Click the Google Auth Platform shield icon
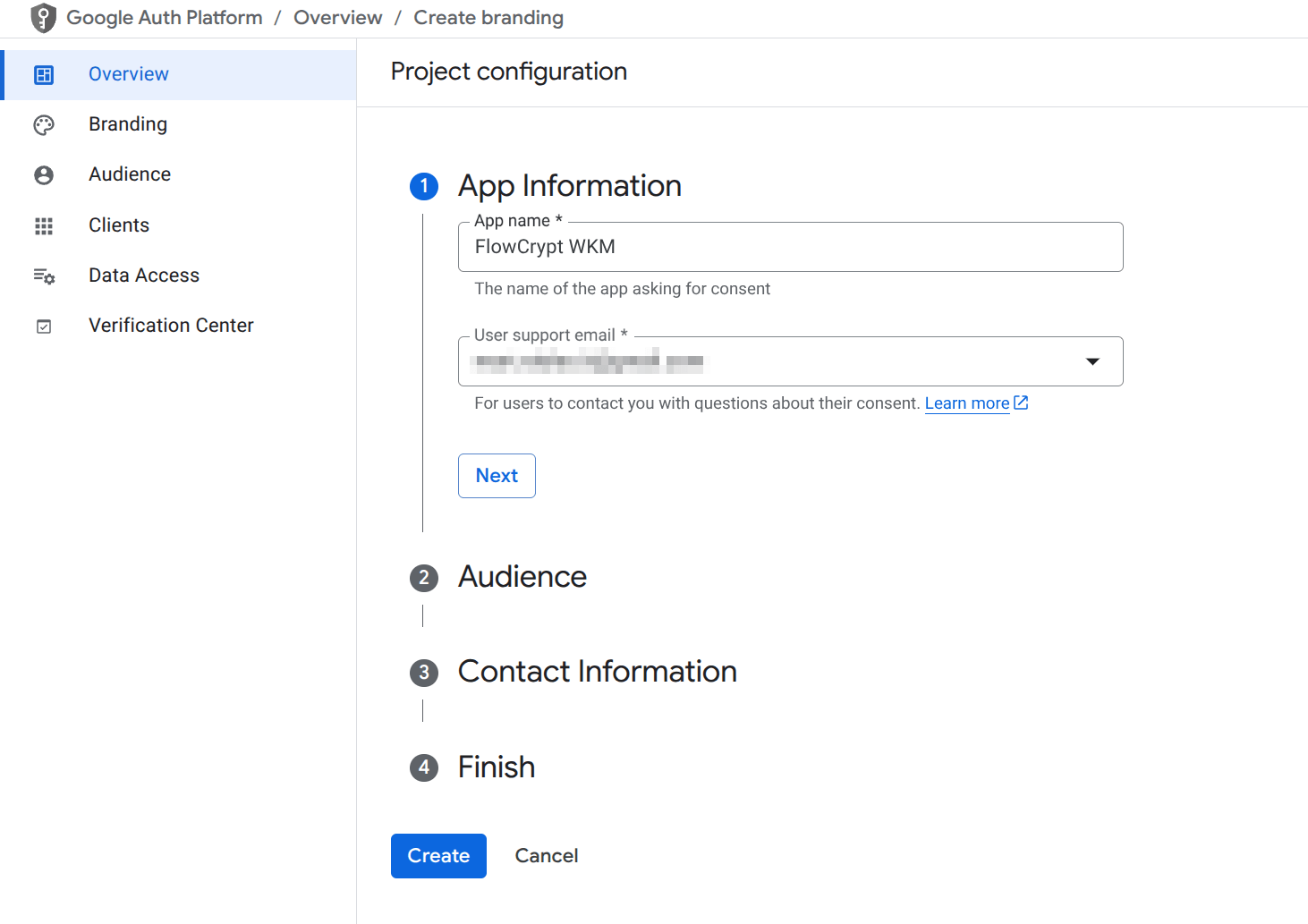Screen dimensions: 1308x924 (43, 18)
